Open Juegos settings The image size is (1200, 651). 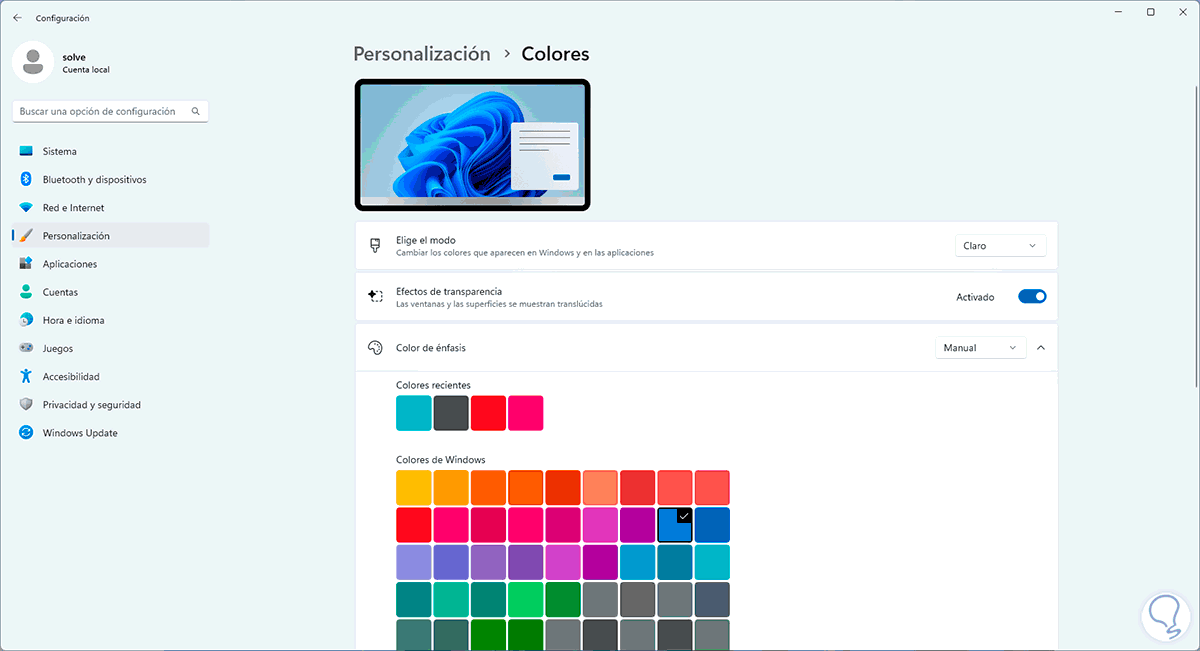110,348
